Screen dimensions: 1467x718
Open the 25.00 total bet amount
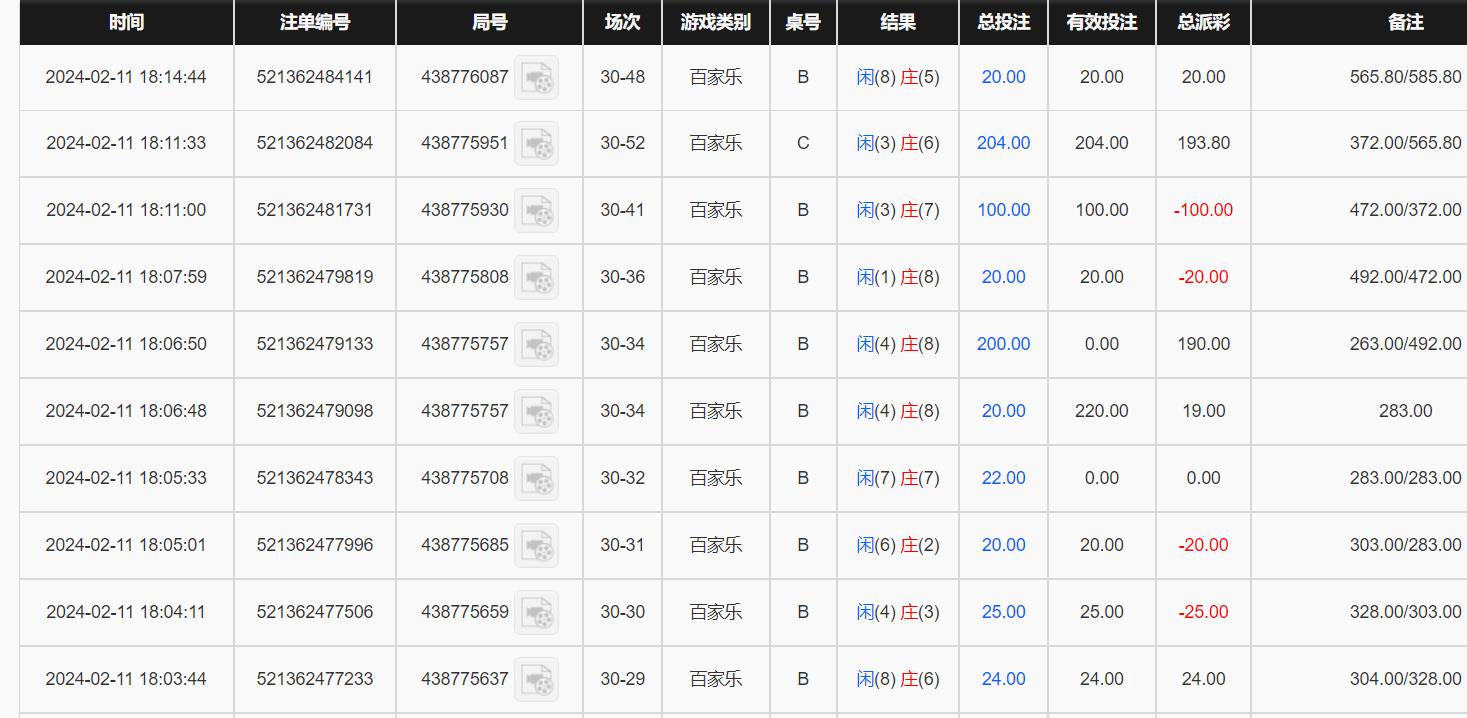click(x=1003, y=612)
